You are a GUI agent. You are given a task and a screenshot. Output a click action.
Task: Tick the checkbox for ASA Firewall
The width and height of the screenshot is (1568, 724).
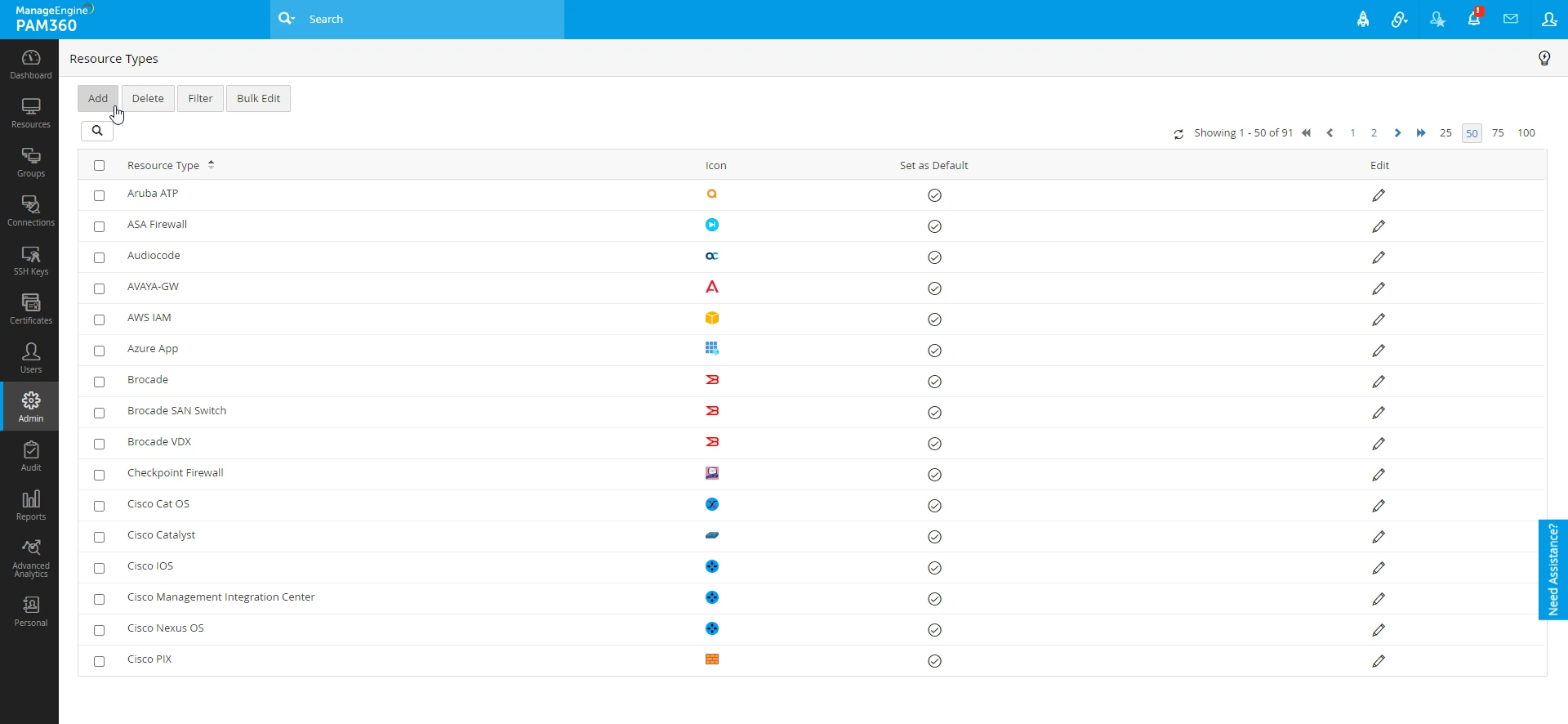point(100,226)
